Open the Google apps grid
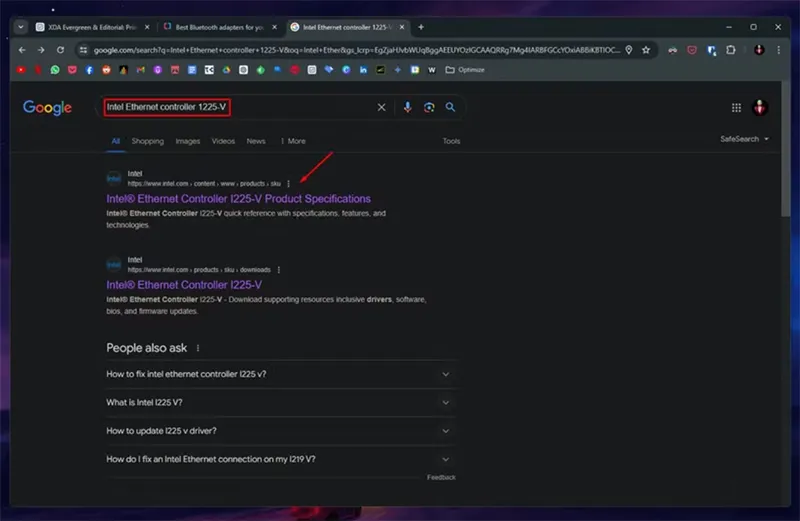800x521 pixels. 737,108
